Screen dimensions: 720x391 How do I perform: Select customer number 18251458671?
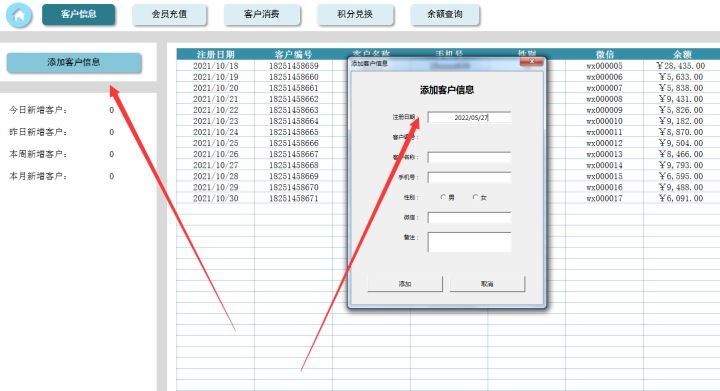click(x=293, y=198)
